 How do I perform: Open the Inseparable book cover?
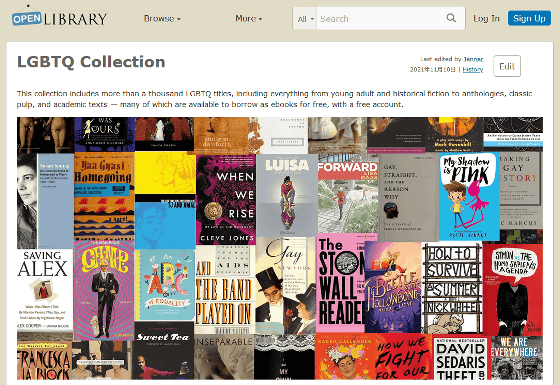coord(224,357)
